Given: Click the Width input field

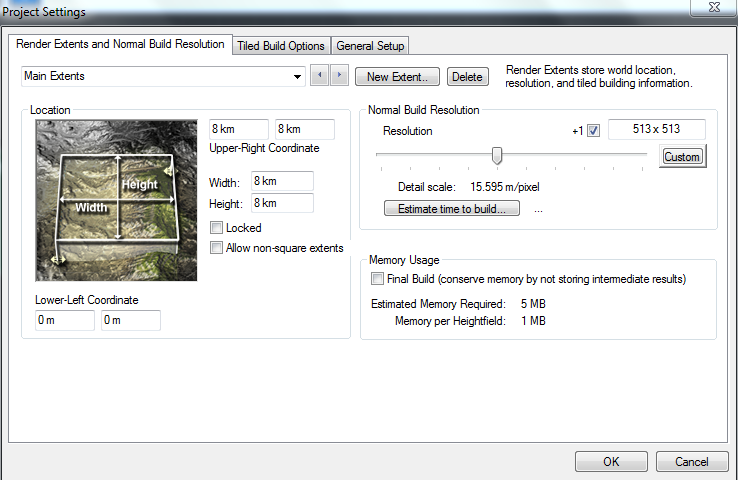Looking at the screenshot, I should point(282,181).
